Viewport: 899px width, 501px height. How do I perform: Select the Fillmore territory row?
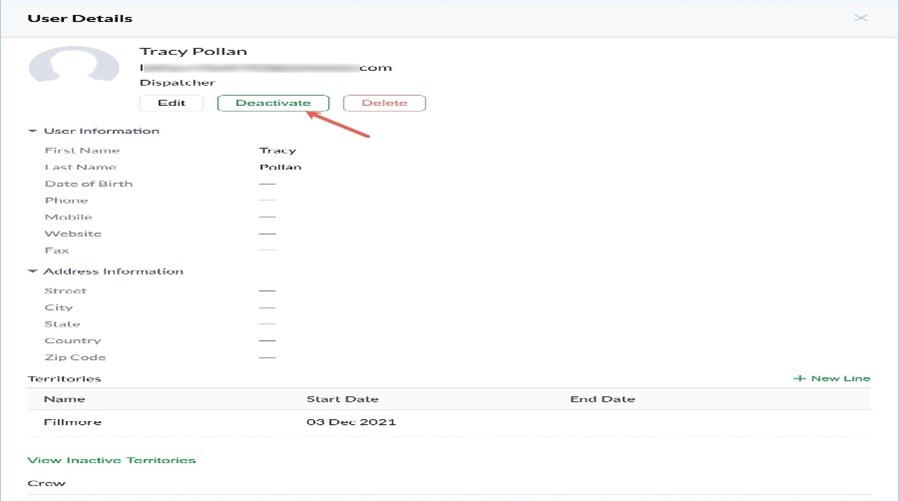(x=73, y=422)
